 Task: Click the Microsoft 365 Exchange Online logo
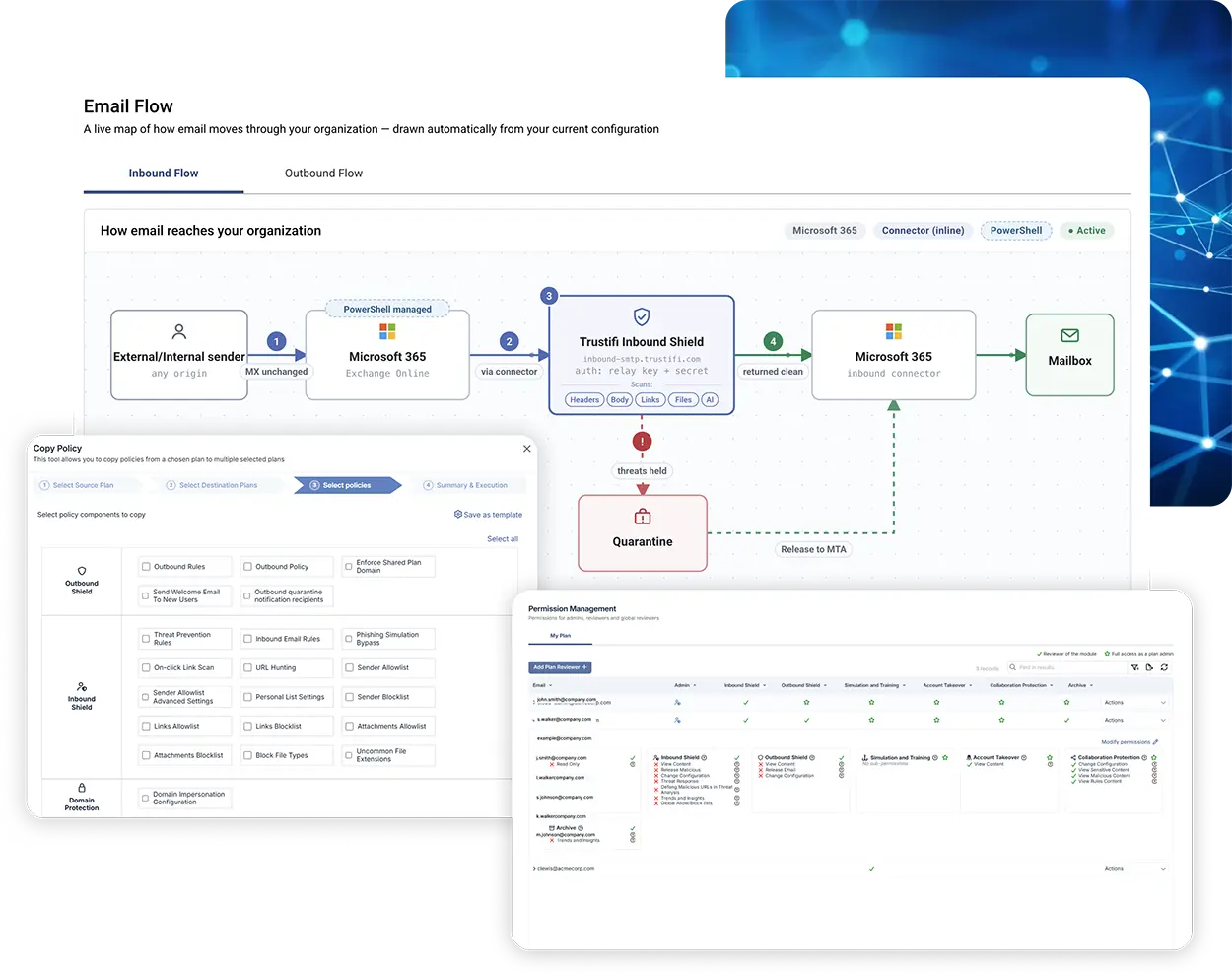pos(387,332)
